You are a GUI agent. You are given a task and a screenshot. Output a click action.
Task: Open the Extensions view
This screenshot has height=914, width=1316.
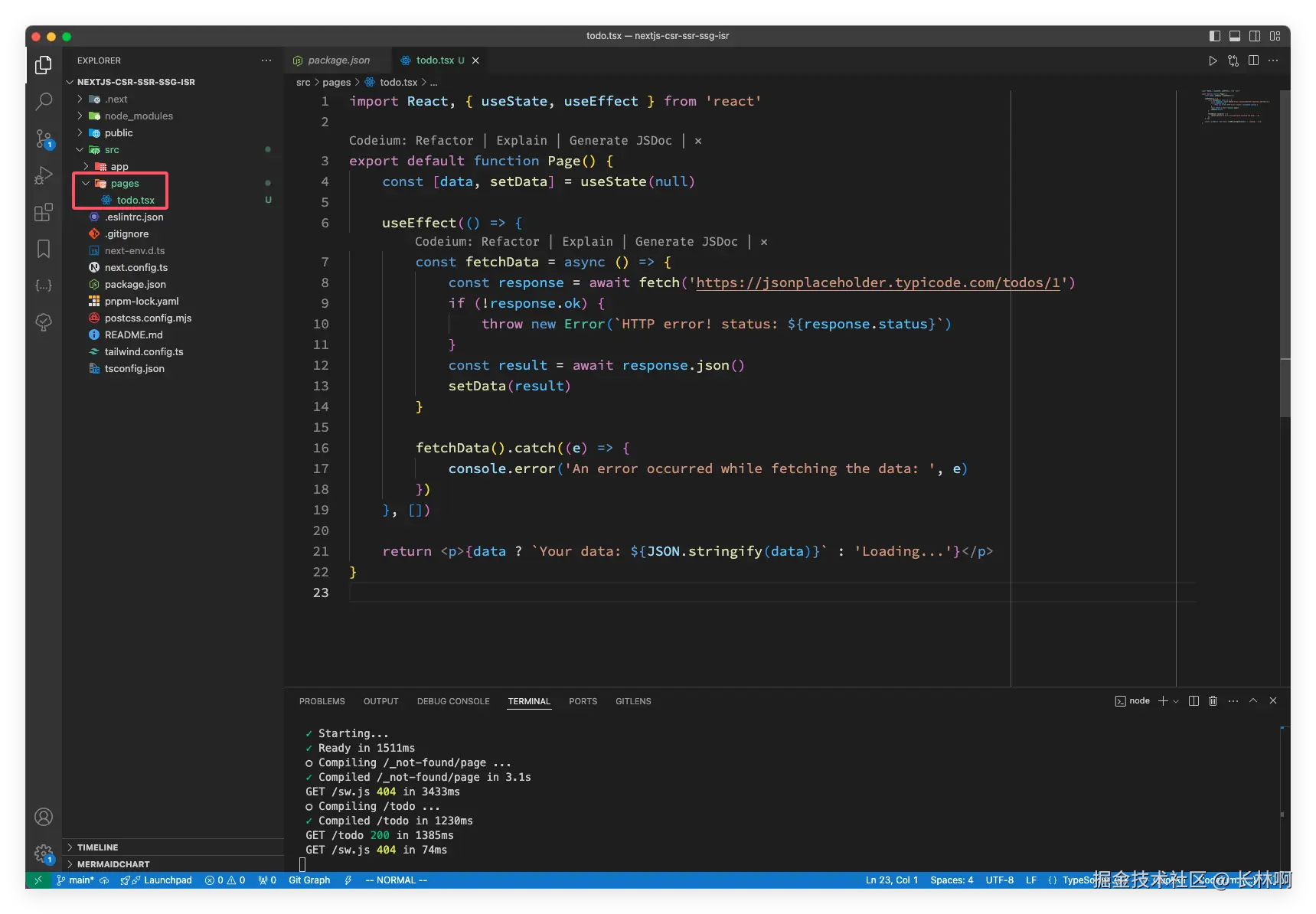click(x=44, y=212)
